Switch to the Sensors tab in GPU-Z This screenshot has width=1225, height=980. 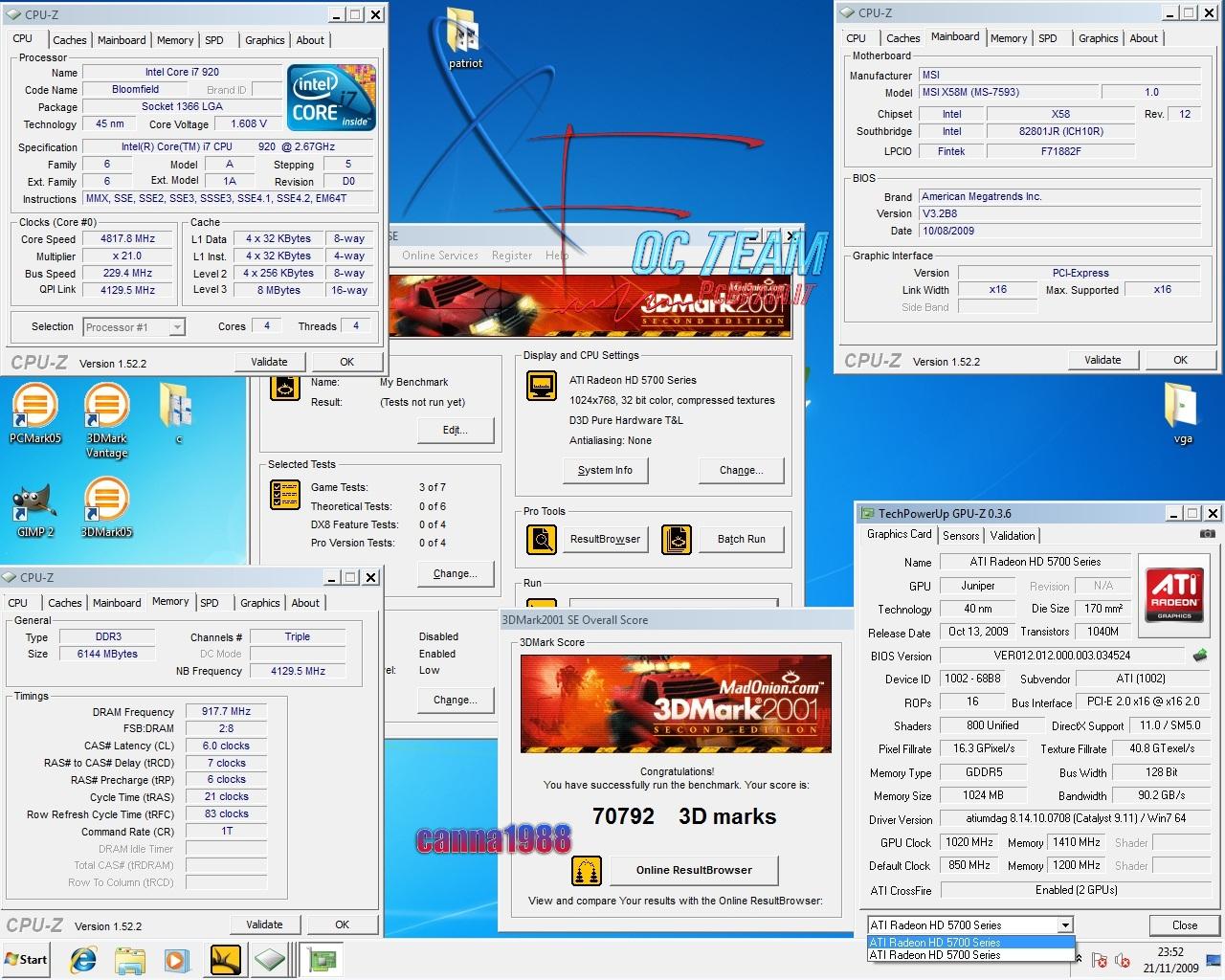(x=961, y=536)
